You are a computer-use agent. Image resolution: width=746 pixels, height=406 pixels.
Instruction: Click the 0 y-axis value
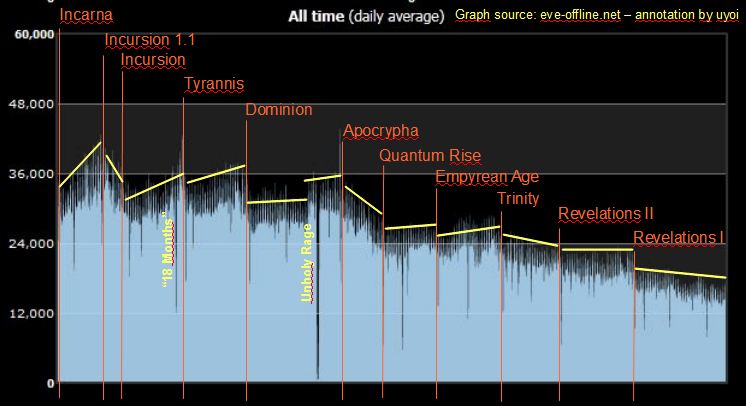click(x=50, y=384)
